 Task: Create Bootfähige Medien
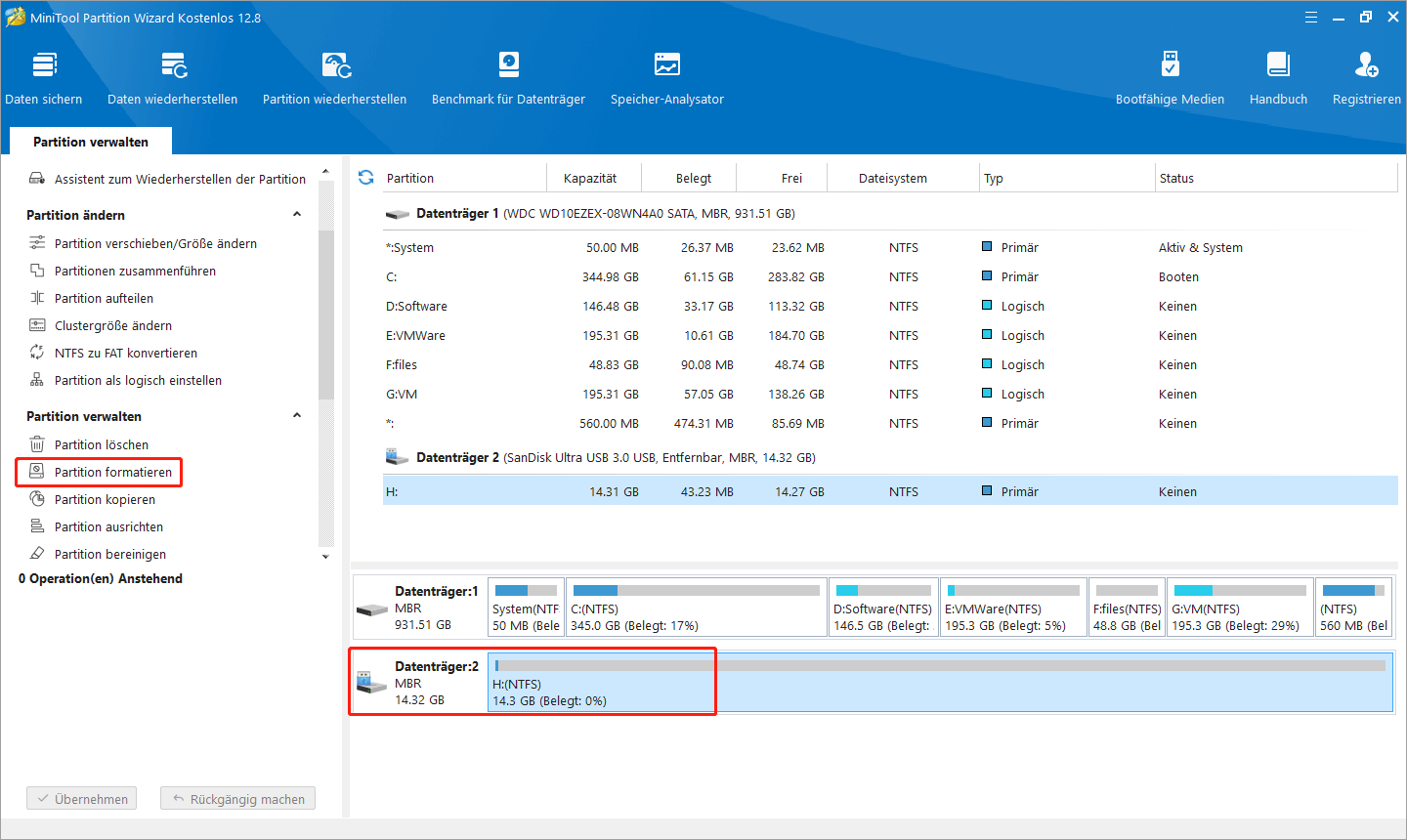click(1170, 78)
